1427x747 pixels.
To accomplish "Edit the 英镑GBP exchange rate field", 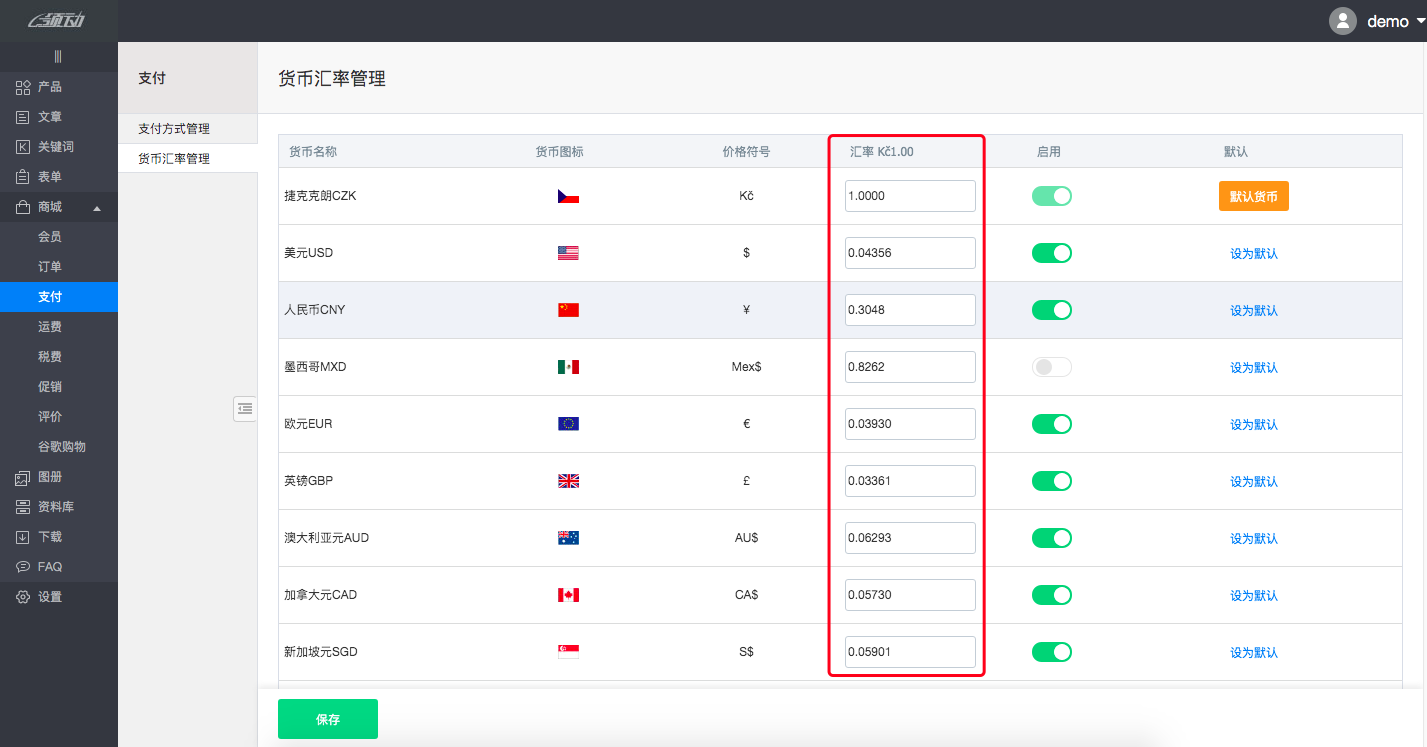I will [x=909, y=481].
